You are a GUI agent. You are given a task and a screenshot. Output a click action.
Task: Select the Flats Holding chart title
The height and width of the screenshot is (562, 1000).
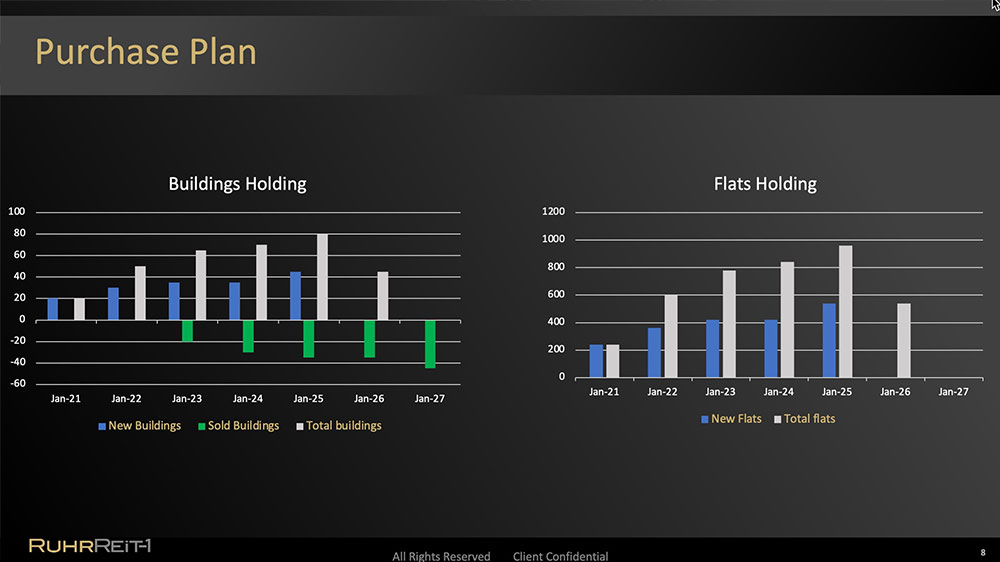click(765, 184)
